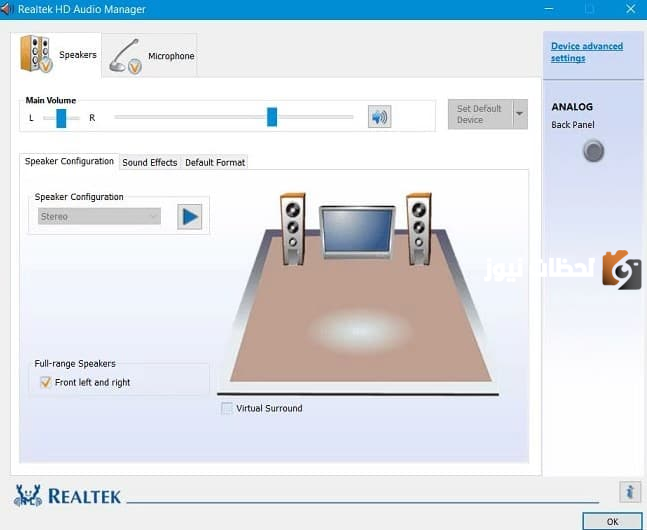This screenshot has width=647, height=530.
Task: Enable the Virtual Surround checkbox
Action: tap(227, 408)
